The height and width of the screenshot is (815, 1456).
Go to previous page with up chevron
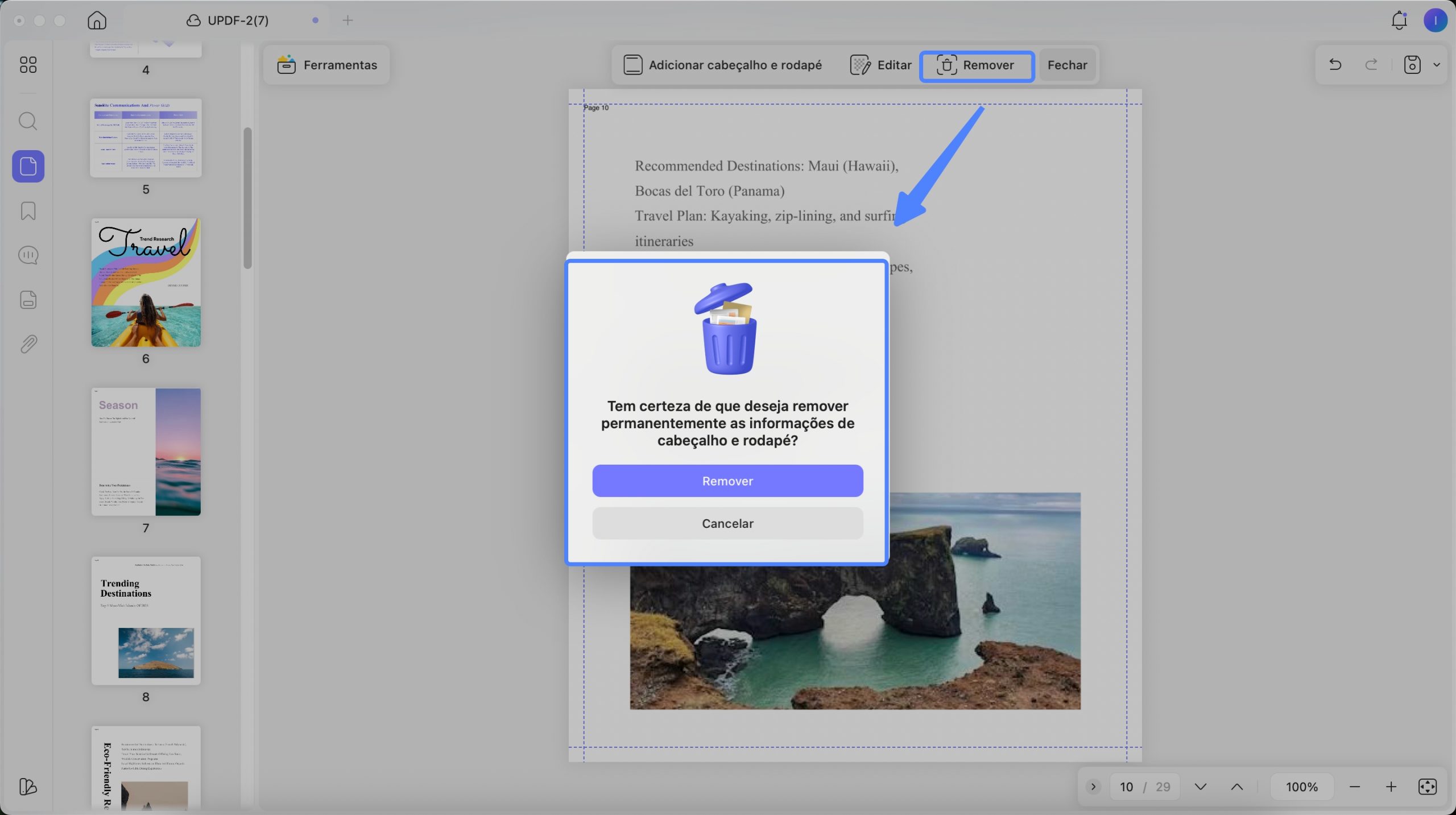(x=1237, y=787)
